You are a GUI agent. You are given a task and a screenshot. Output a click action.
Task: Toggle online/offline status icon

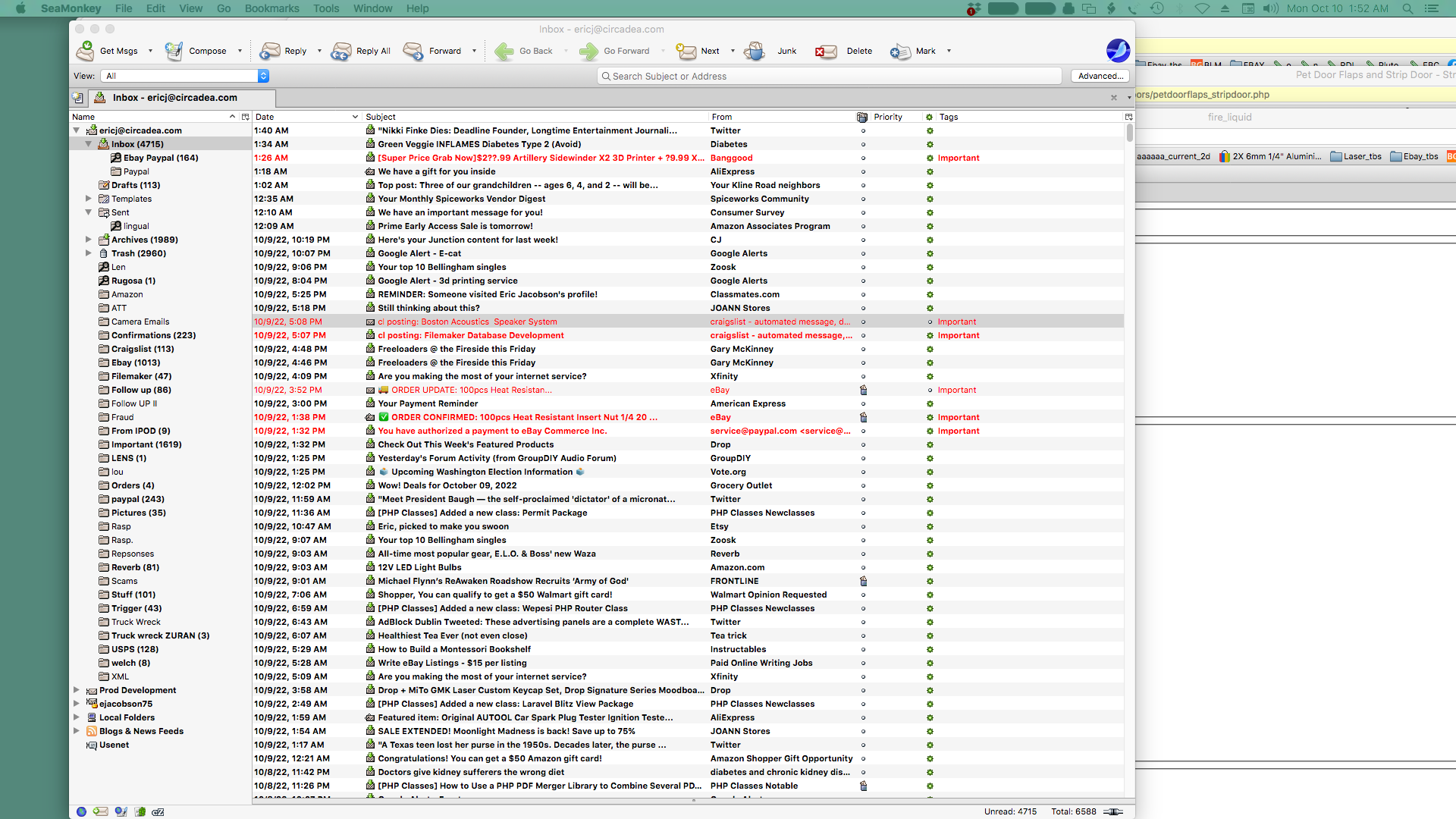1113,811
